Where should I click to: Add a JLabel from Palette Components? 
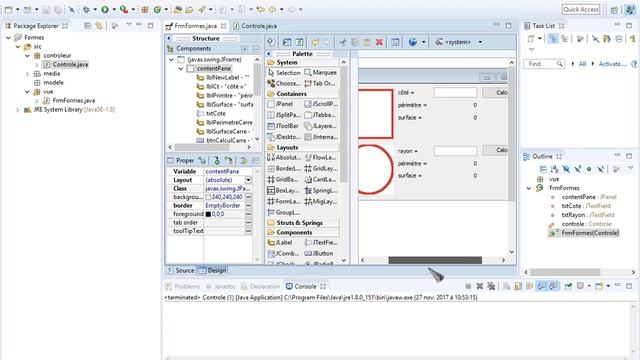coord(280,242)
